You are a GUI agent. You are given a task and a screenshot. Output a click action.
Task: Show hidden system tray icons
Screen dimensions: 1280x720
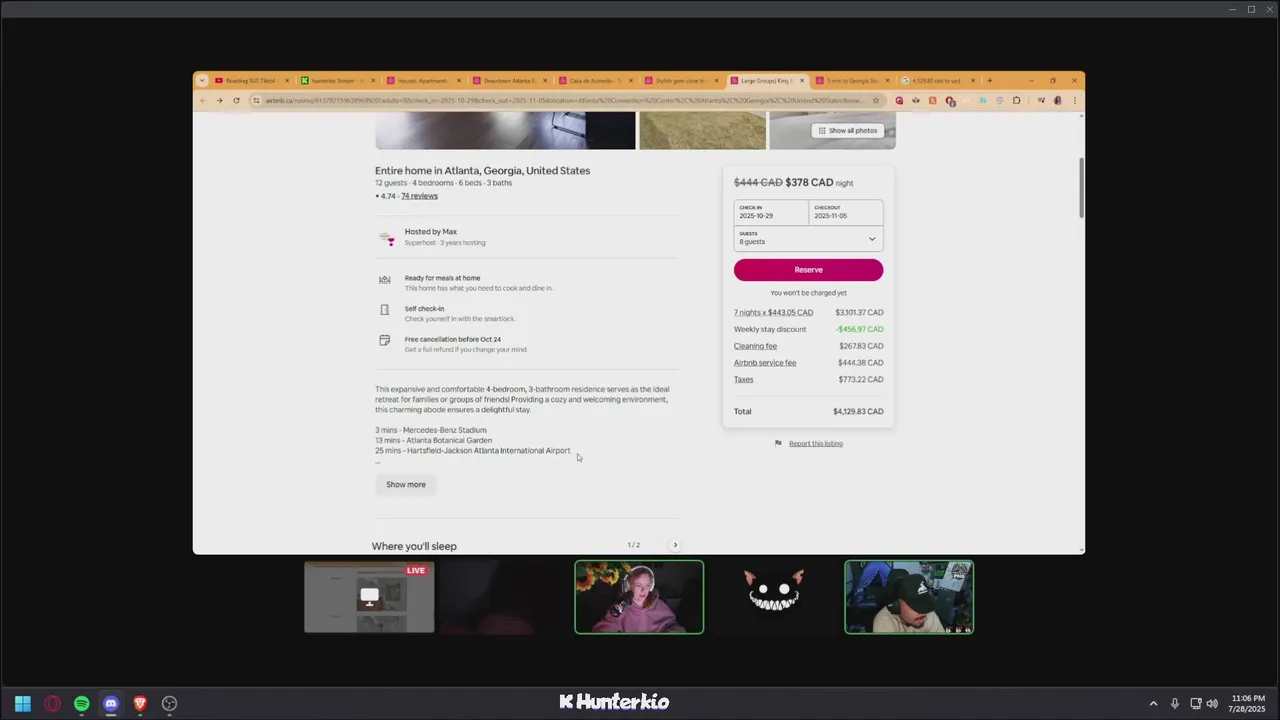[1153, 704]
